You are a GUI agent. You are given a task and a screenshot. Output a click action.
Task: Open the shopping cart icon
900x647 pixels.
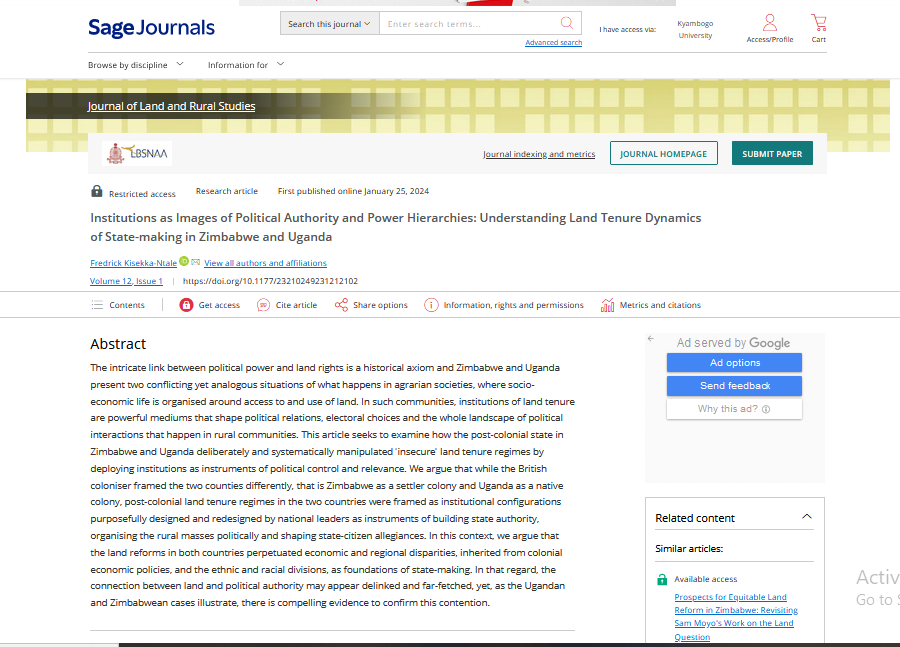819,22
